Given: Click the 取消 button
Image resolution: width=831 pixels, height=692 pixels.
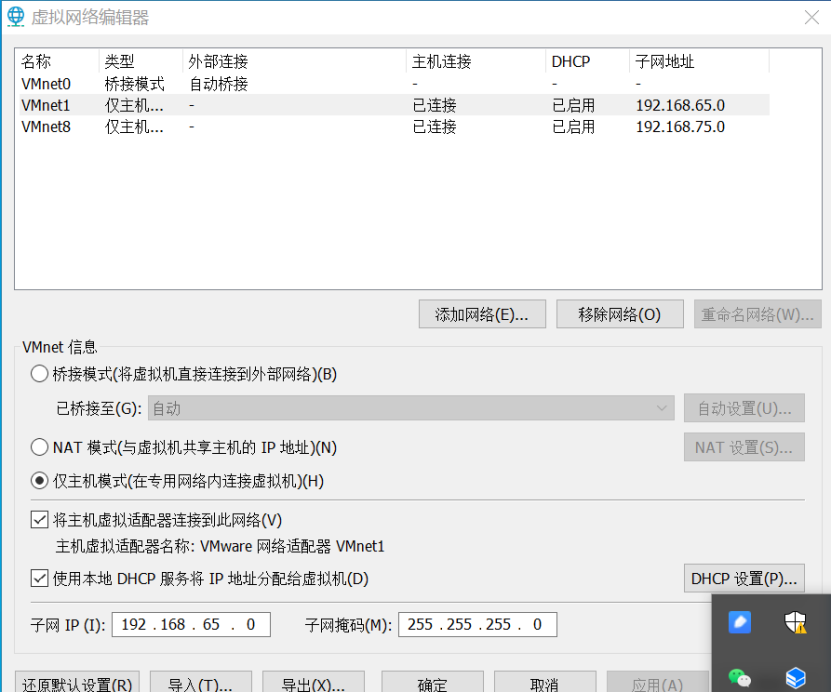Looking at the screenshot, I should coord(545,683).
